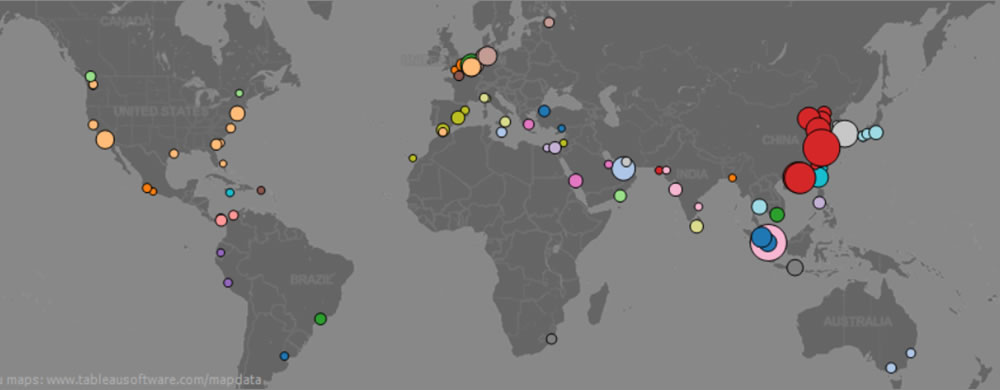Select the small orange bubble in Bangladesh

tap(732, 178)
